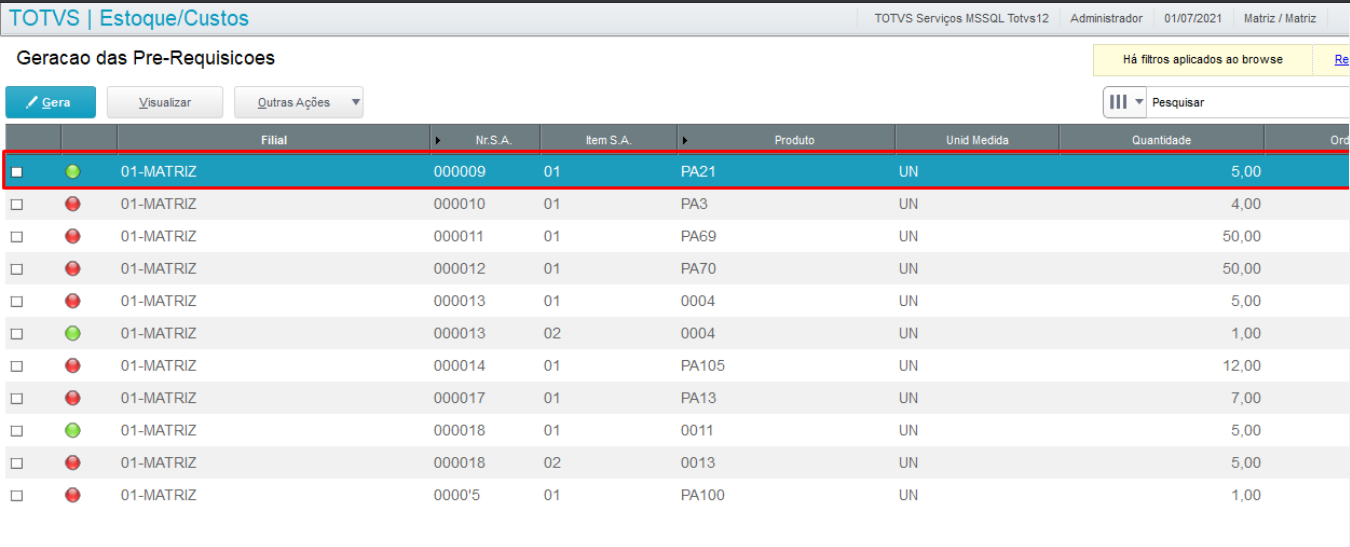Select the checkbox for S.A. 000012
This screenshot has width=1350, height=547.
(x=17, y=269)
